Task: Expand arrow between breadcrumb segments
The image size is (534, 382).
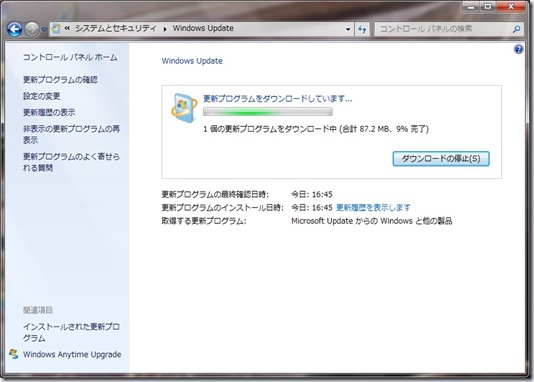Action: click(x=165, y=29)
